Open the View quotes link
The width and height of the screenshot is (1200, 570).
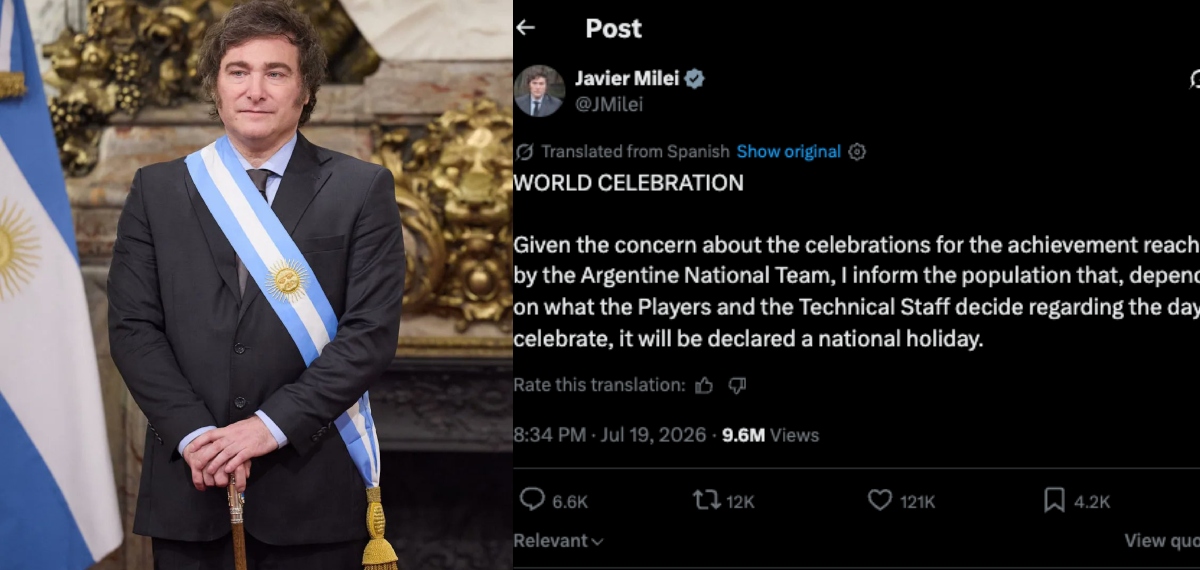pos(1161,540)
